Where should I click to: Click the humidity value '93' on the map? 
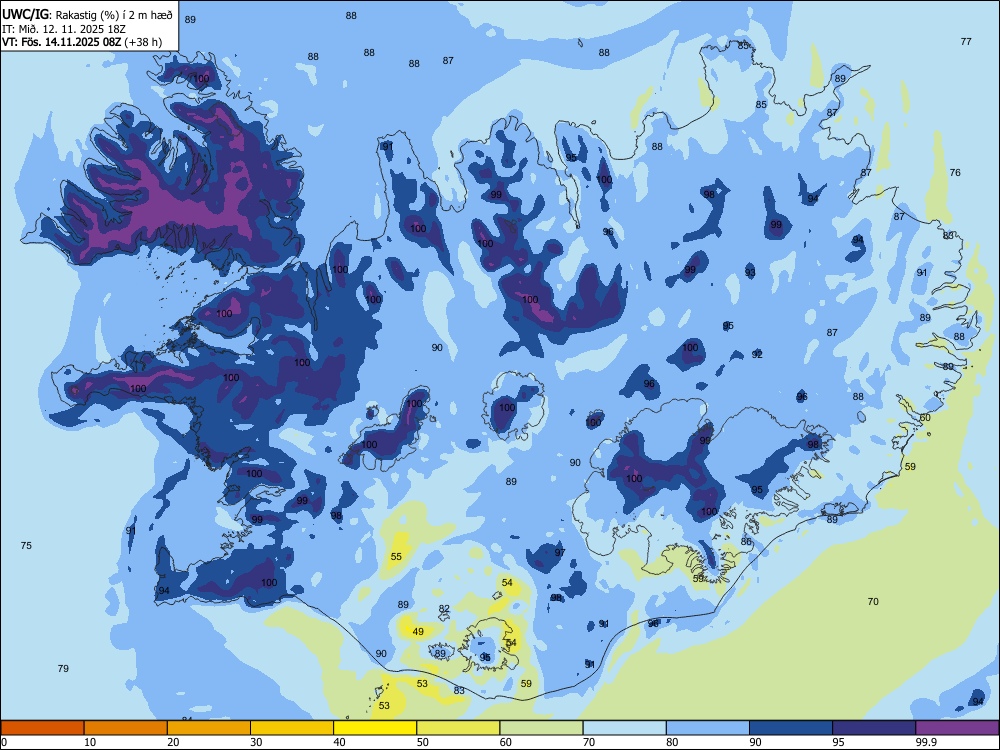751,273
